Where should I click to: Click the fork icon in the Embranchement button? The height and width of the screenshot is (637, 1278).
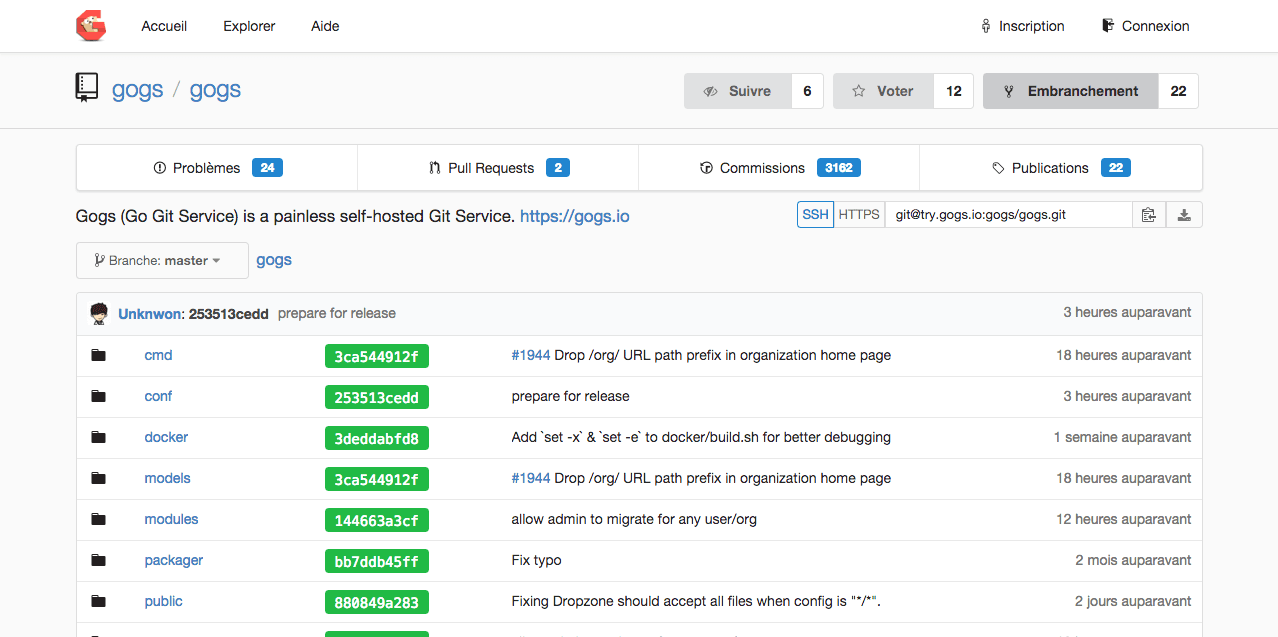click(x=1008, y=91)
